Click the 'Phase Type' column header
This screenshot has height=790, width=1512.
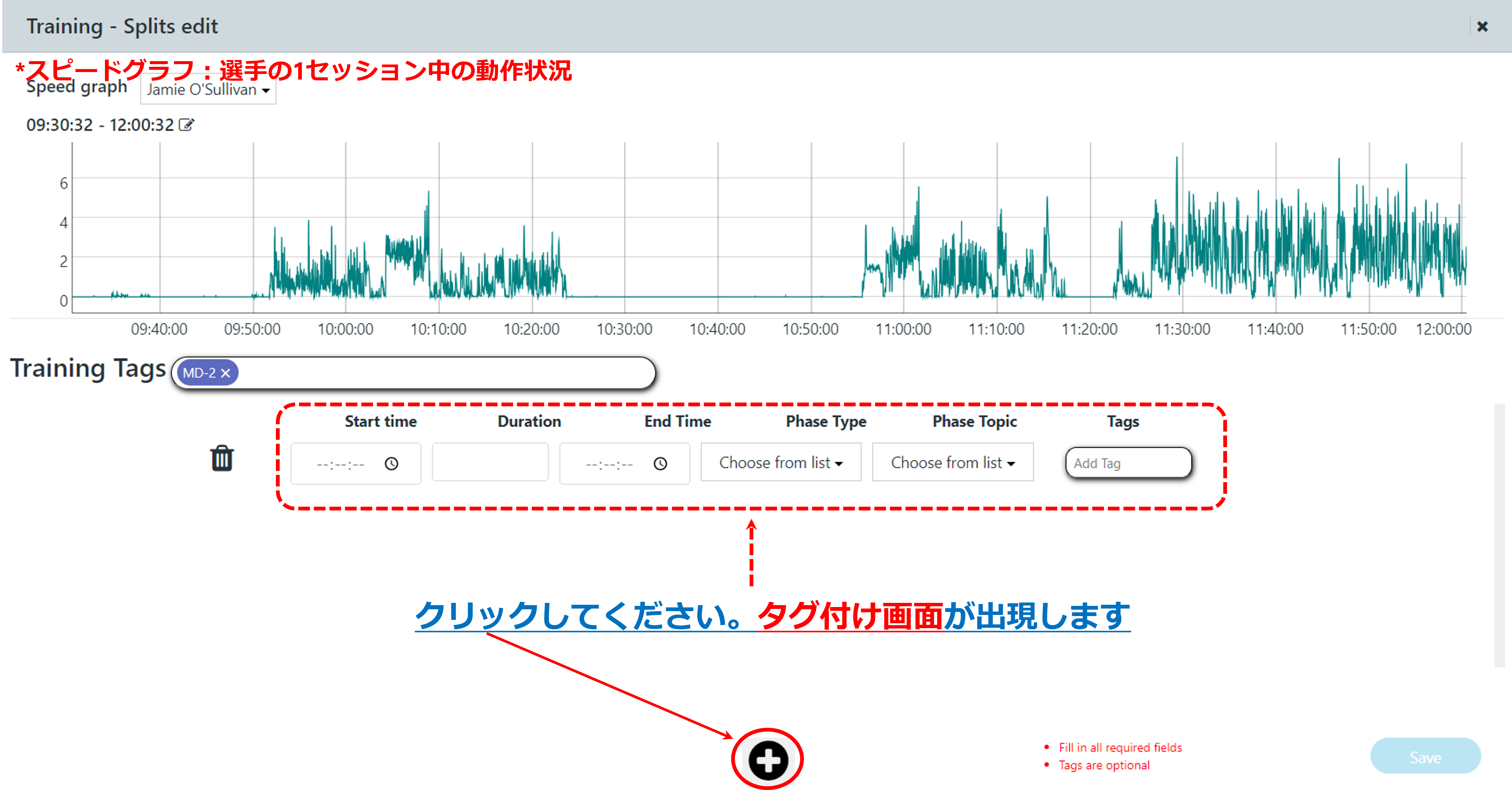click(826, 421)
